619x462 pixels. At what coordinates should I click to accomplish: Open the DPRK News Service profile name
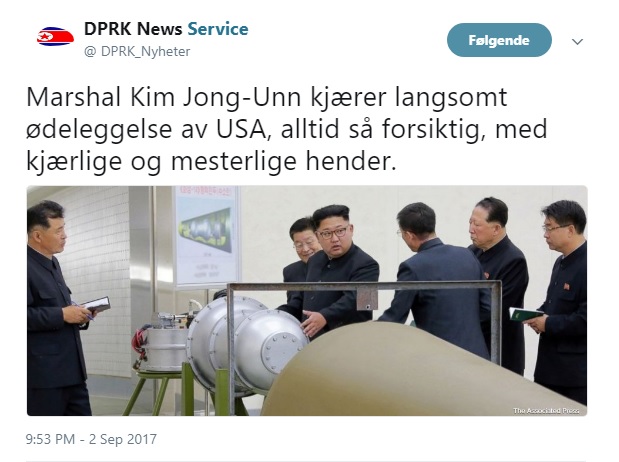166,29
